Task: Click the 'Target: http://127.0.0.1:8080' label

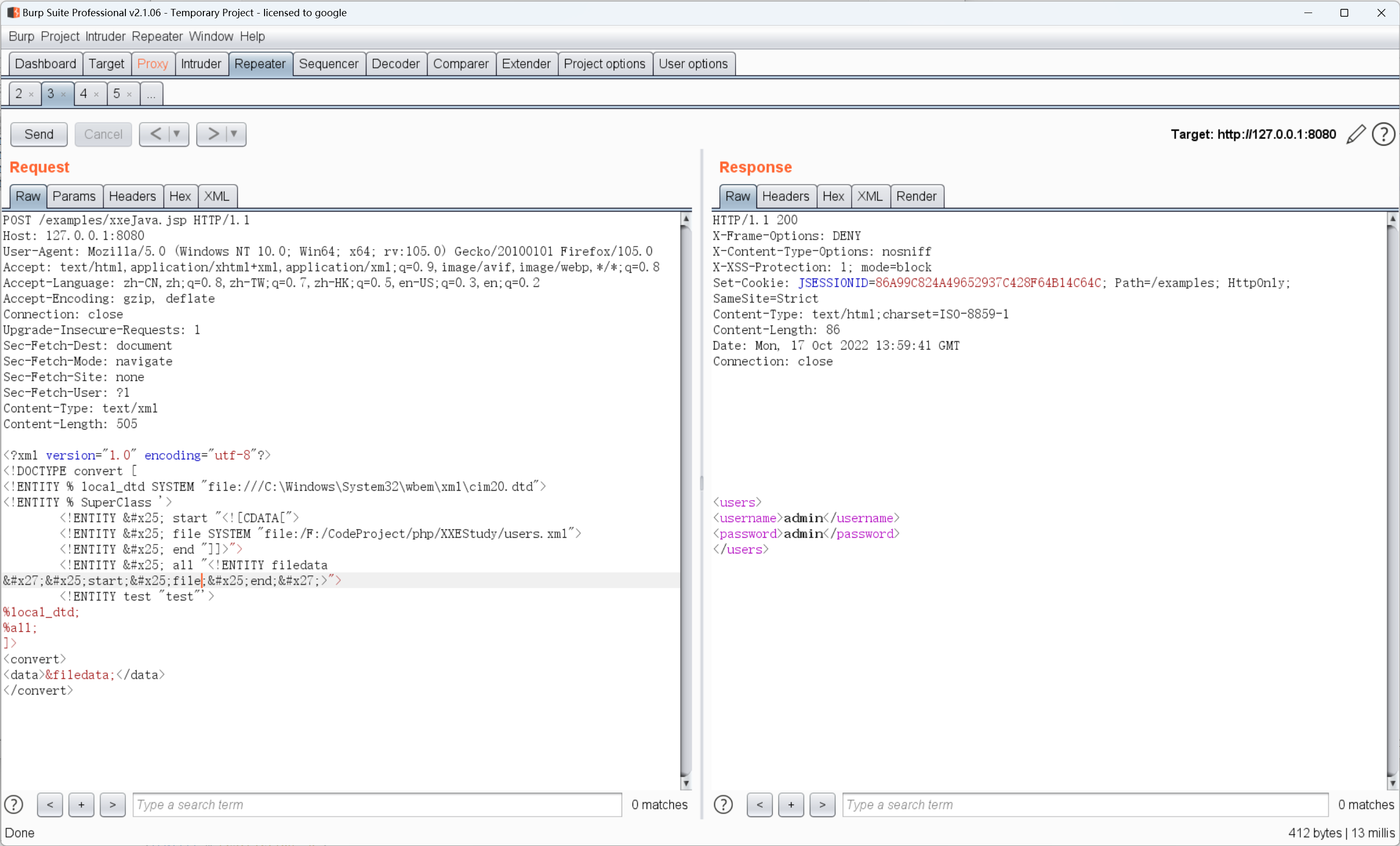Action: (1254, 135)
